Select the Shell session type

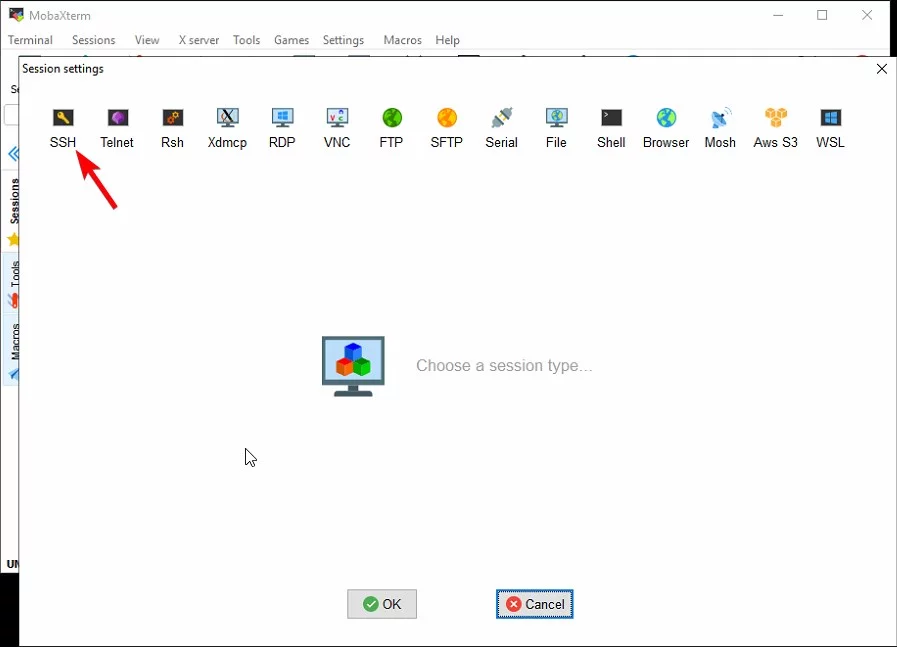click(611, 128)
